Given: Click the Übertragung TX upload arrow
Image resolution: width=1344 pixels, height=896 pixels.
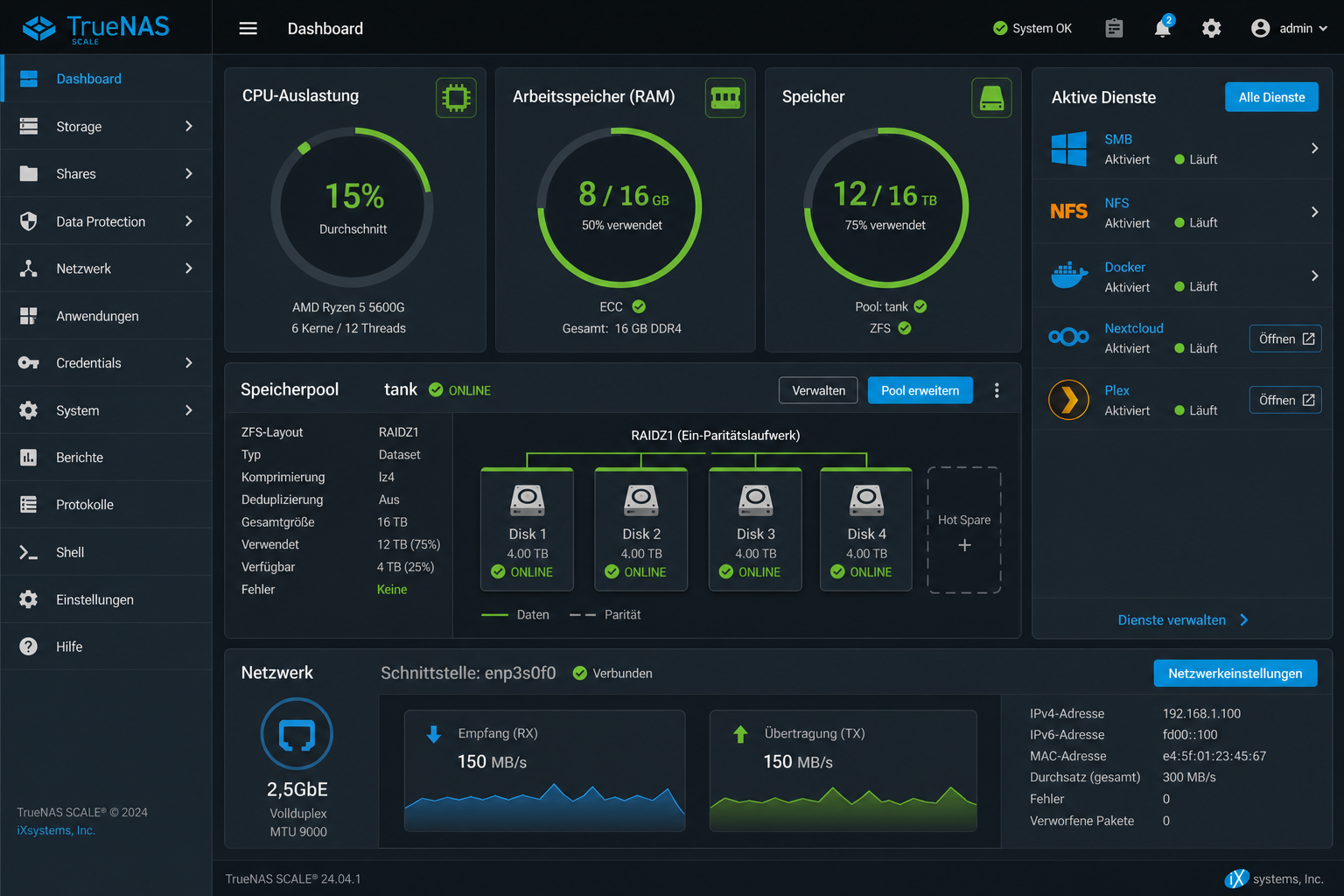Looking at the screenshot, I should coord(740,734).
